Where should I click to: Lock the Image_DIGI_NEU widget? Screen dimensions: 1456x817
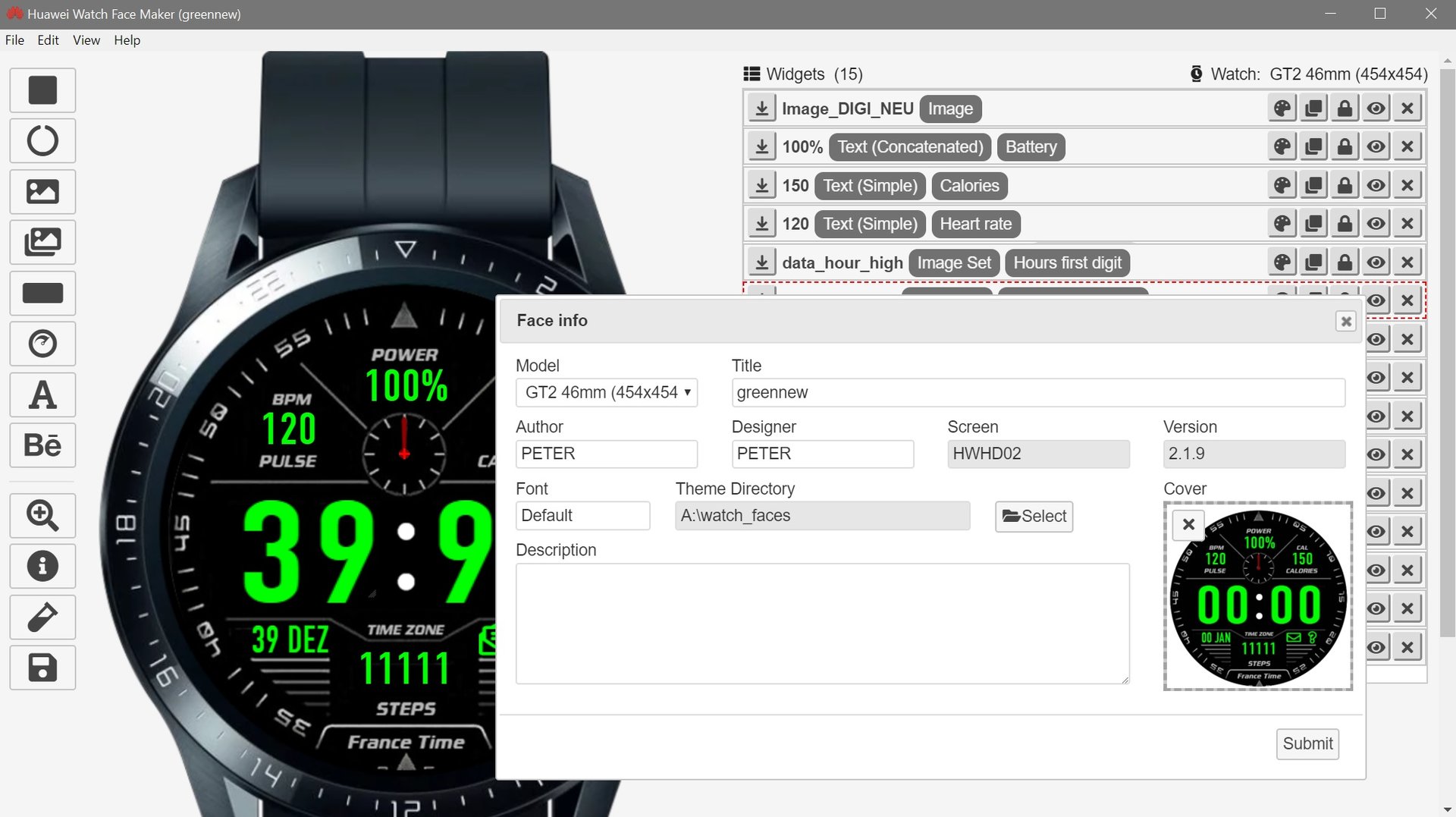(x=1345, y=108)
